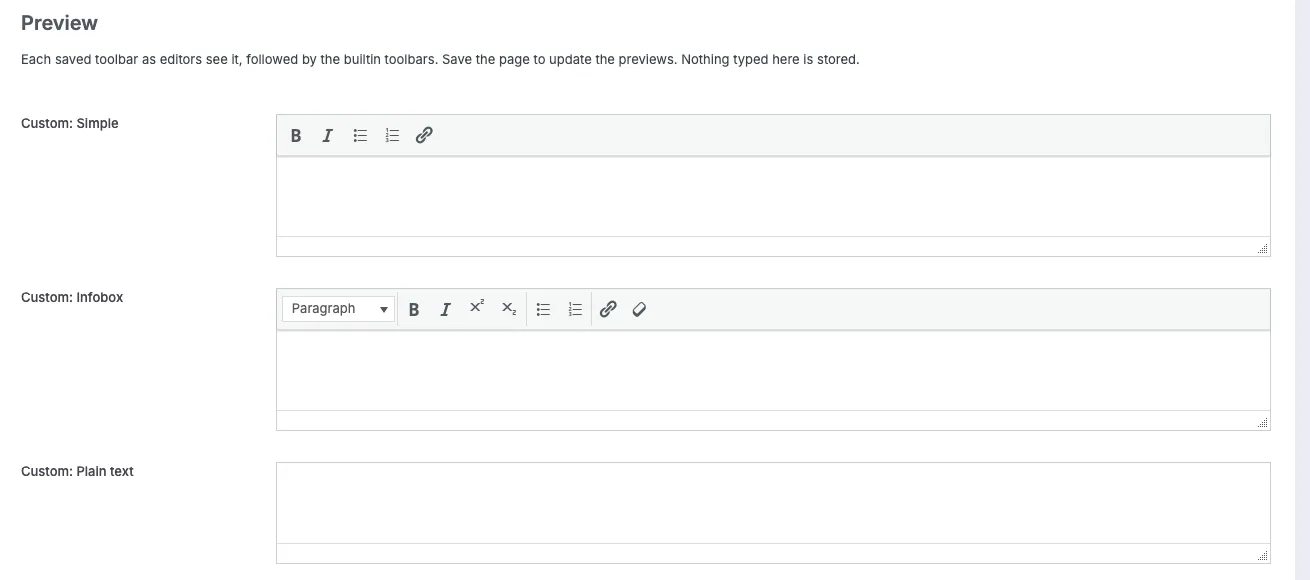
Task: Click into Custom: Simple editor text area
Action: tap(773, 197)
